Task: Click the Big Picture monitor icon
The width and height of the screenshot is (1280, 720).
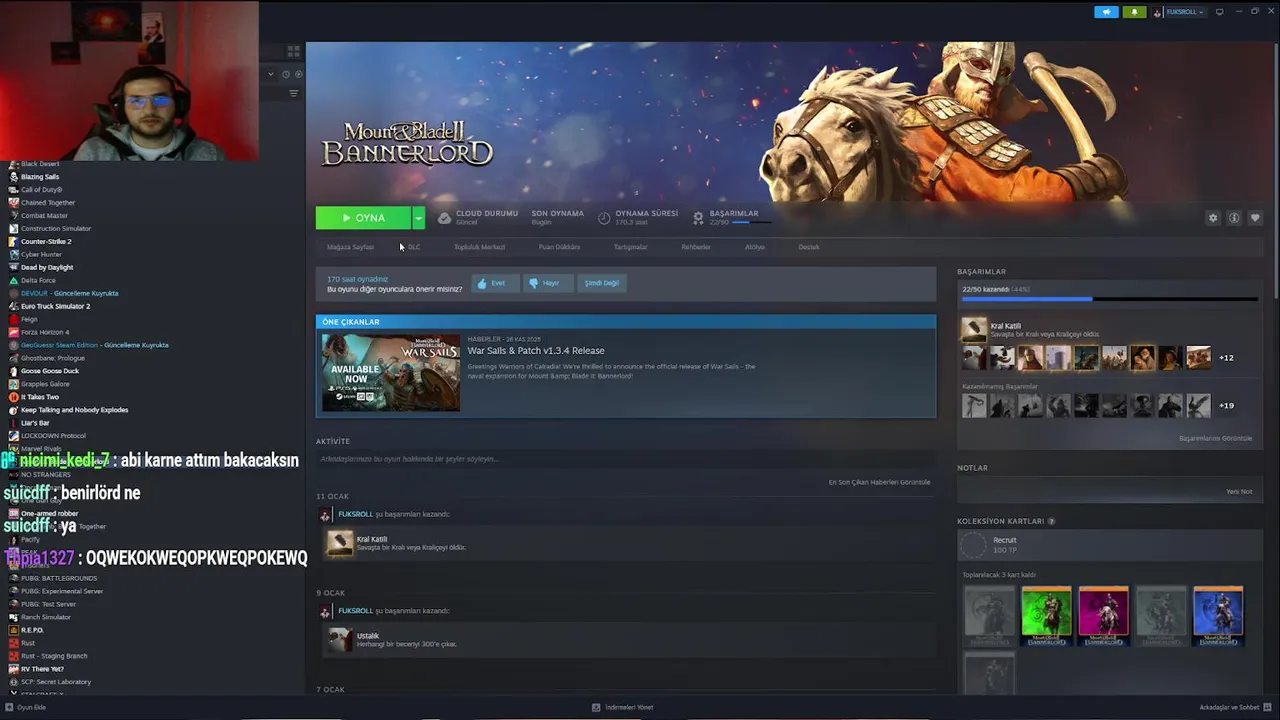Action: [1219, 12]
